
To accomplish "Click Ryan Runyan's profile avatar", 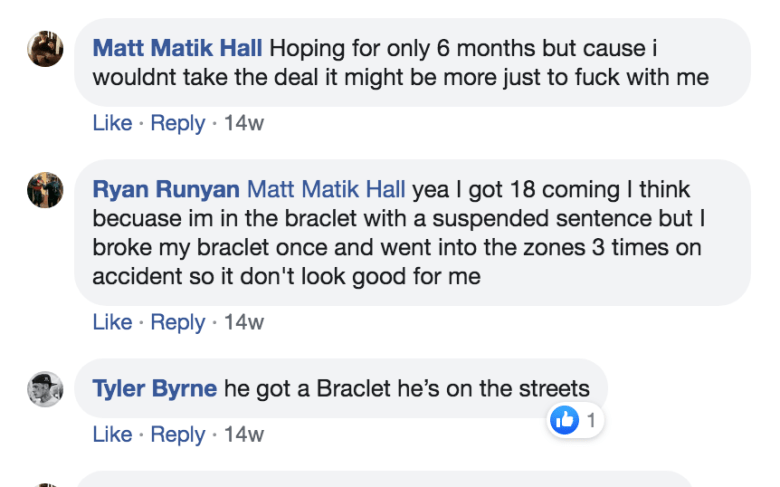I will click(x=45, y=190).
